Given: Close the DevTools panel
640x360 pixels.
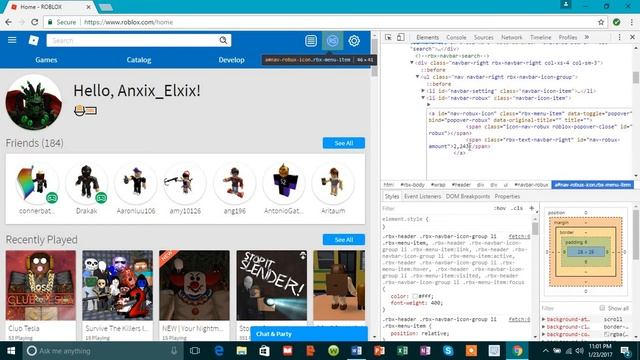Looking at the screenshot, I should [632, 37].
